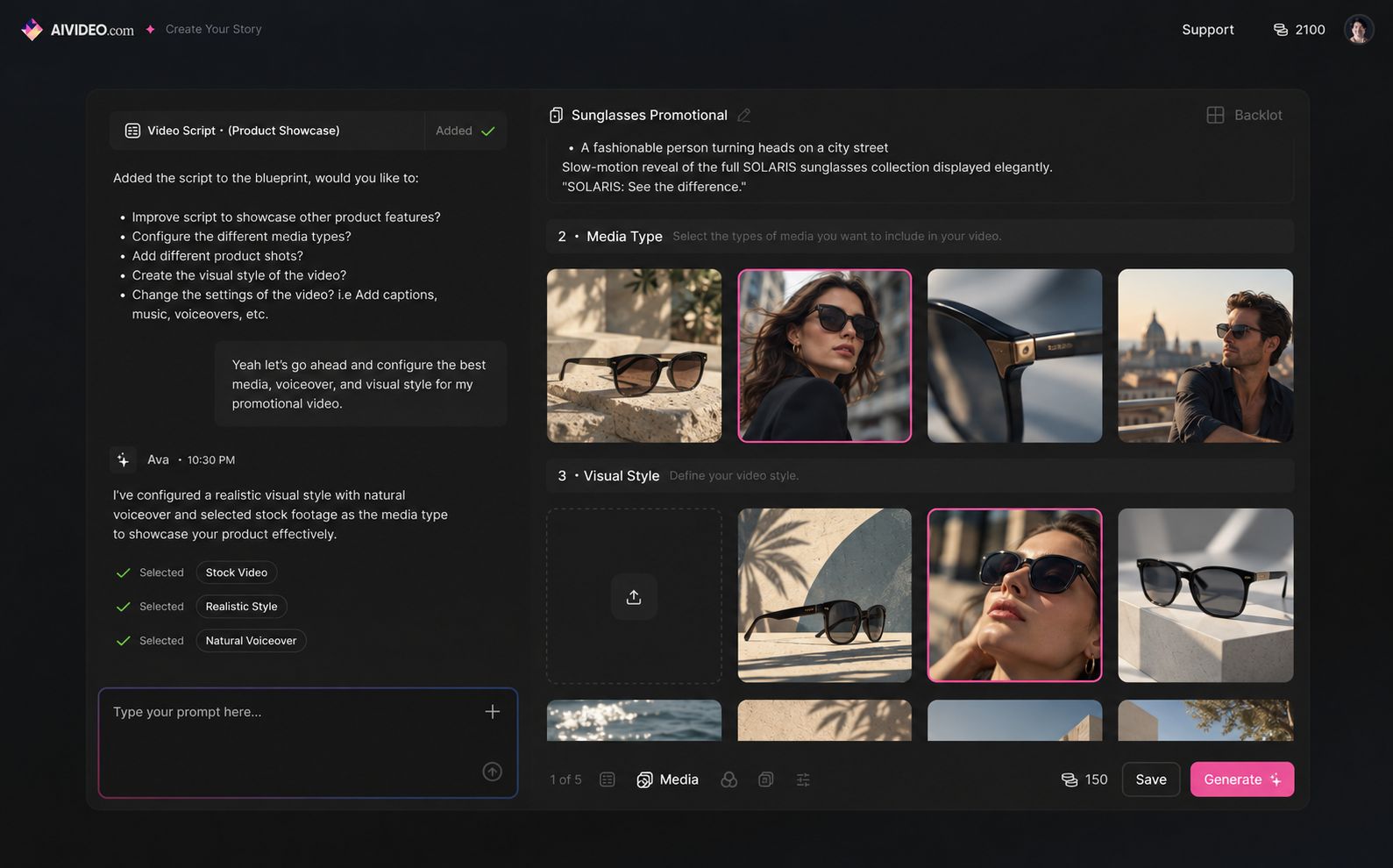Click the Natural Voiceover tag
Viewport: 1393px width, 868px height.
point(251,641)
